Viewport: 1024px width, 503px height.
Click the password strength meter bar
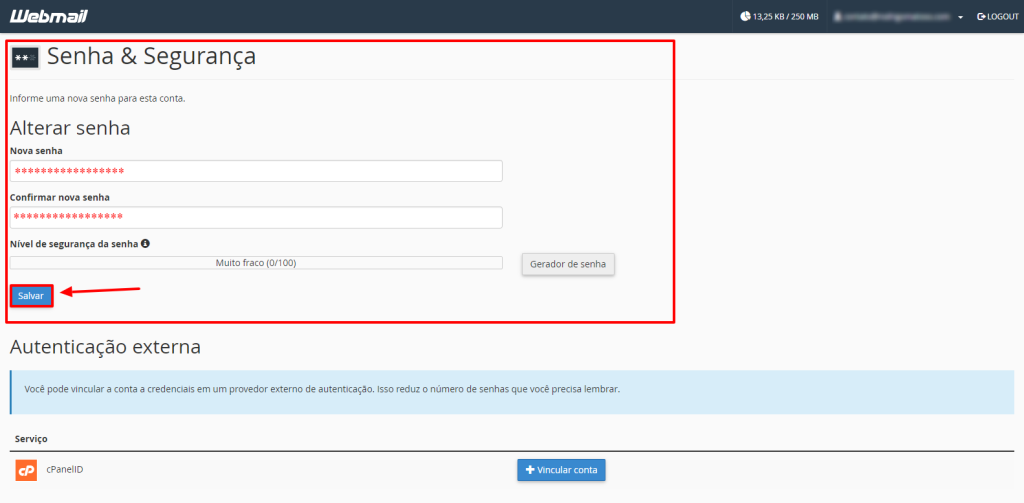click(256, 263)
